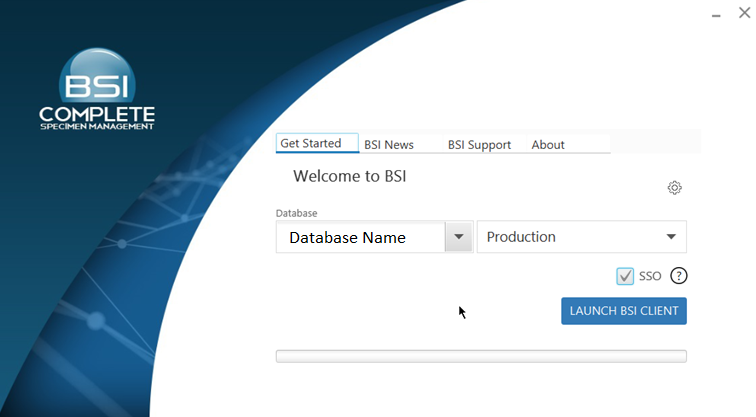Image resolution: width=756 pixels, height=417 pixels.
Task: Click the BSI Complete Specimen Management logo
Action: tap(97, 89)
